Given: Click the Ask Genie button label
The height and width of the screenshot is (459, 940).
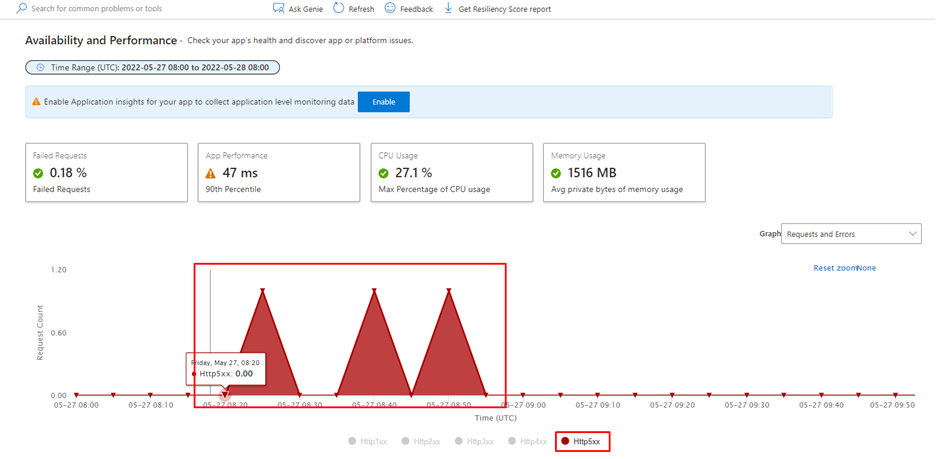Looking at the screenshot, I should [x=306, y=9].
